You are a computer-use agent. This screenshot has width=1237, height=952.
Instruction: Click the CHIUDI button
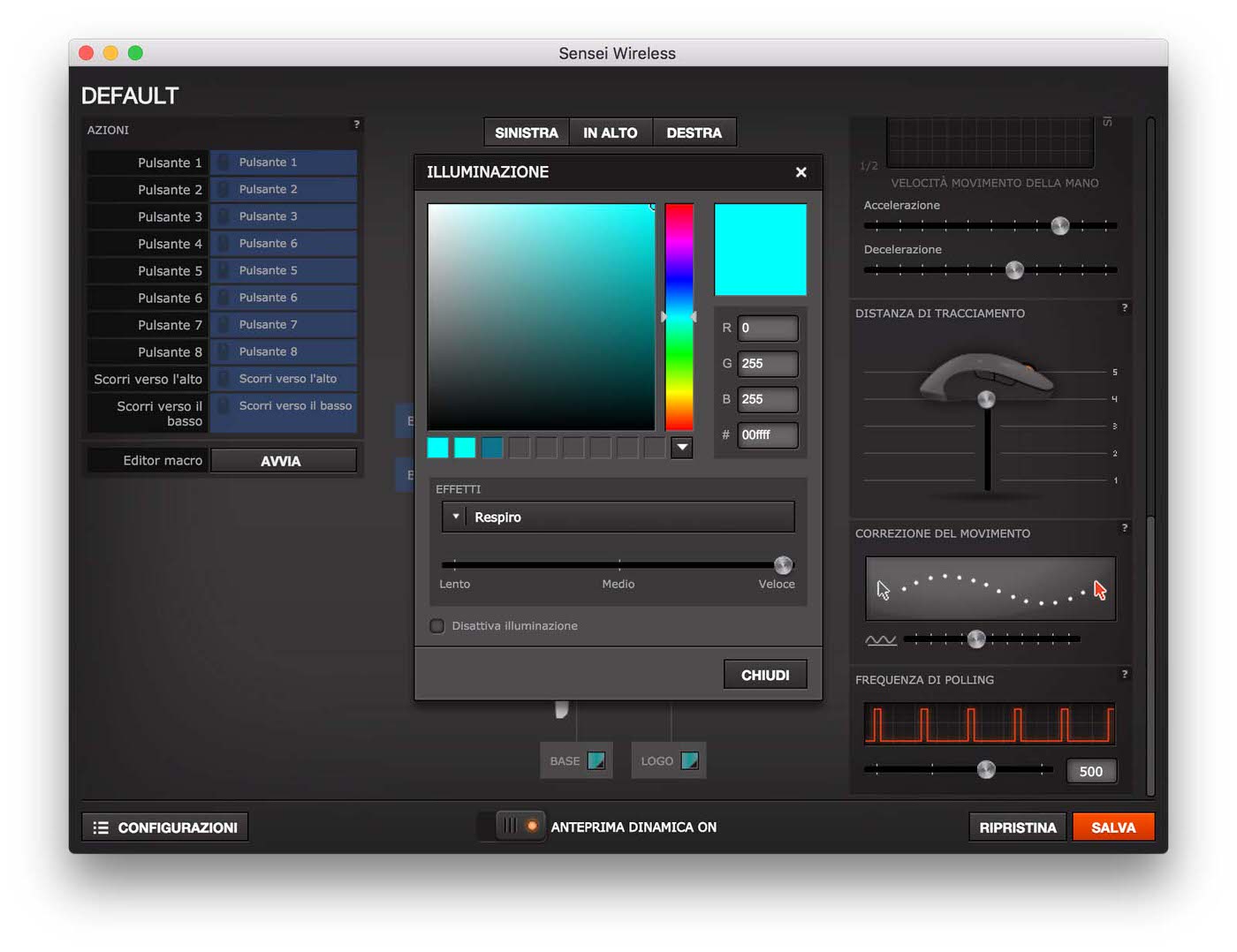coord(765,675)
